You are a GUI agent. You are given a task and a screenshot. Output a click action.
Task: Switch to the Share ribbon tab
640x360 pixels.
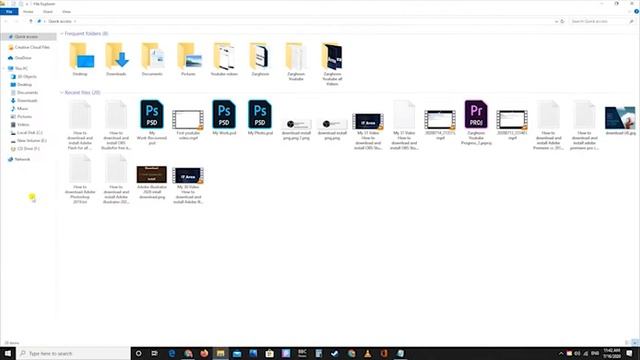[48, 11]
